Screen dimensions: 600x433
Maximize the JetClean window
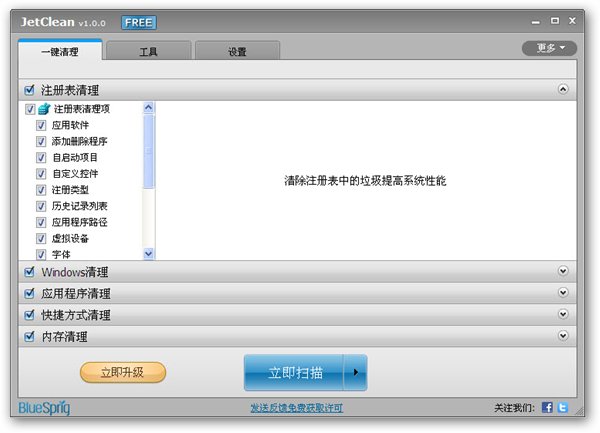[x=555, y=21]
